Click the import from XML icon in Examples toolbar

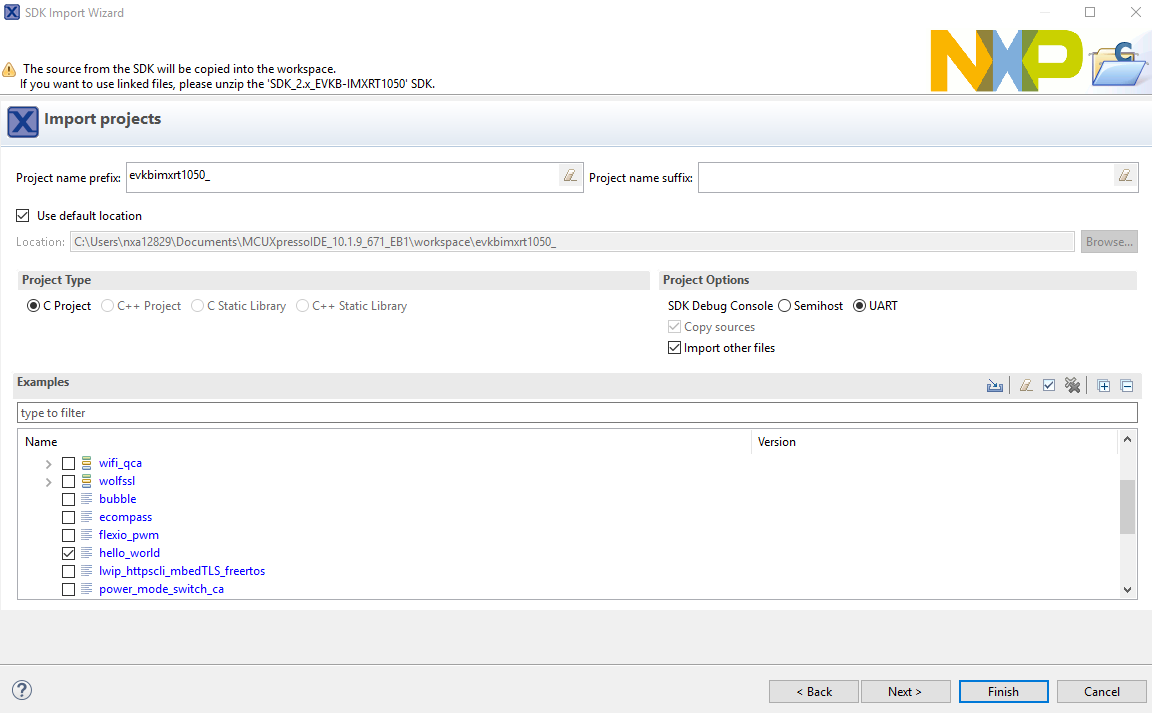point(995,386)
